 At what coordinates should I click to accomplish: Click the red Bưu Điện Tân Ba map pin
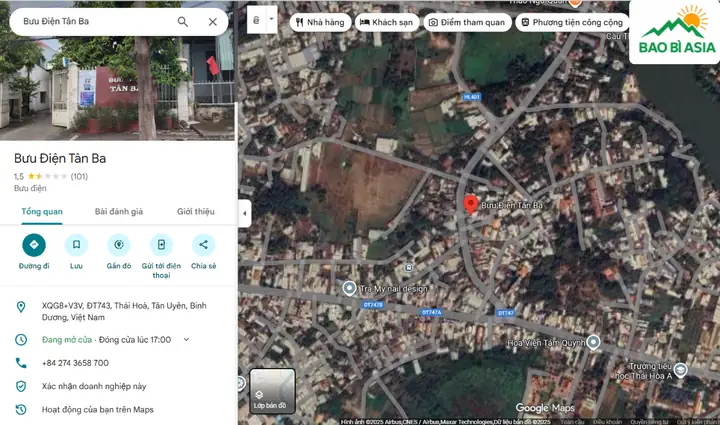pos(470,205)
